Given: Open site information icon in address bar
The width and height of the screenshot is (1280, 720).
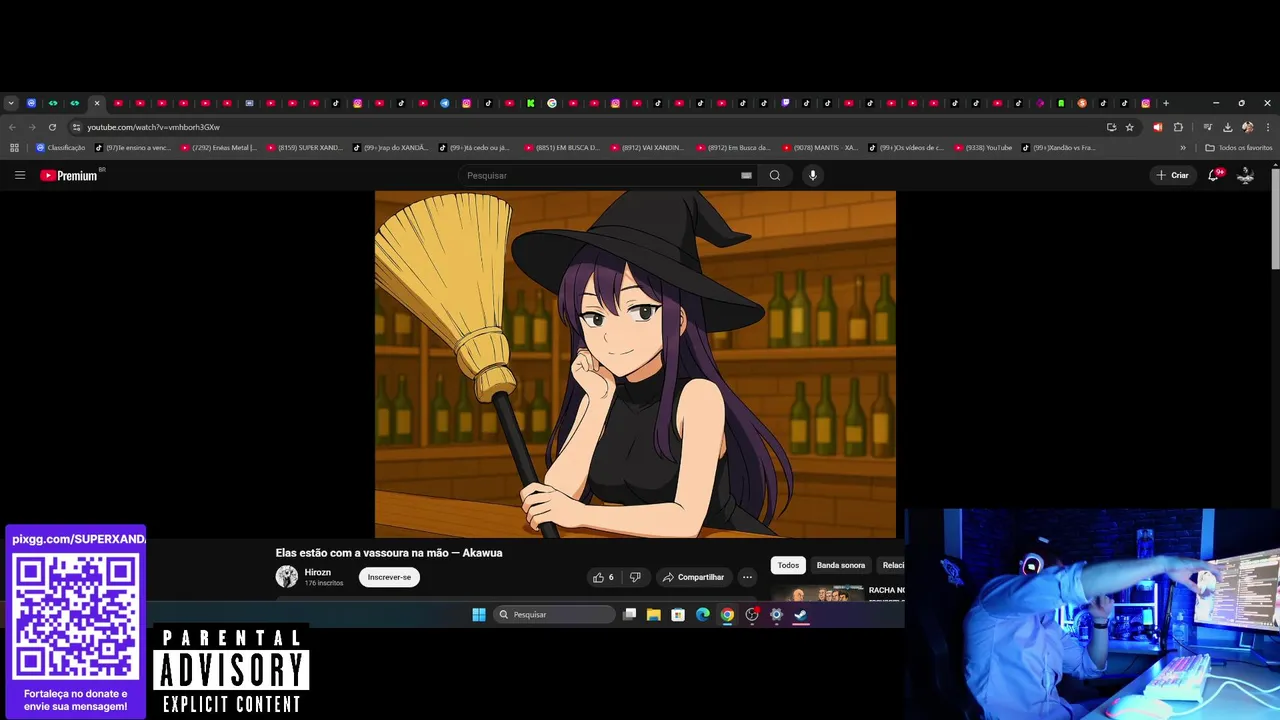Looking at the screenshot, I should pos(76,127).
